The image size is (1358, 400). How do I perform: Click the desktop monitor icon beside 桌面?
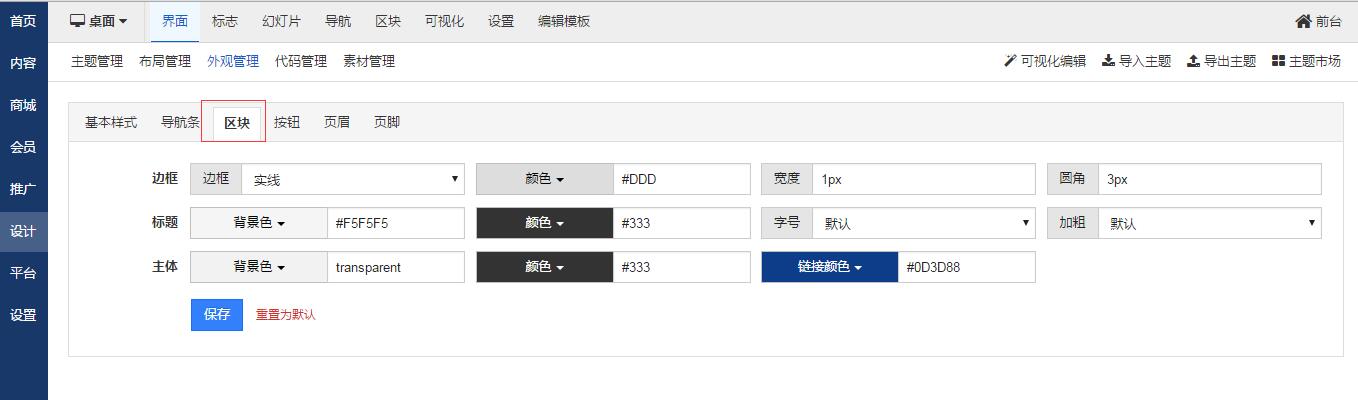click(x=77, y=21)
